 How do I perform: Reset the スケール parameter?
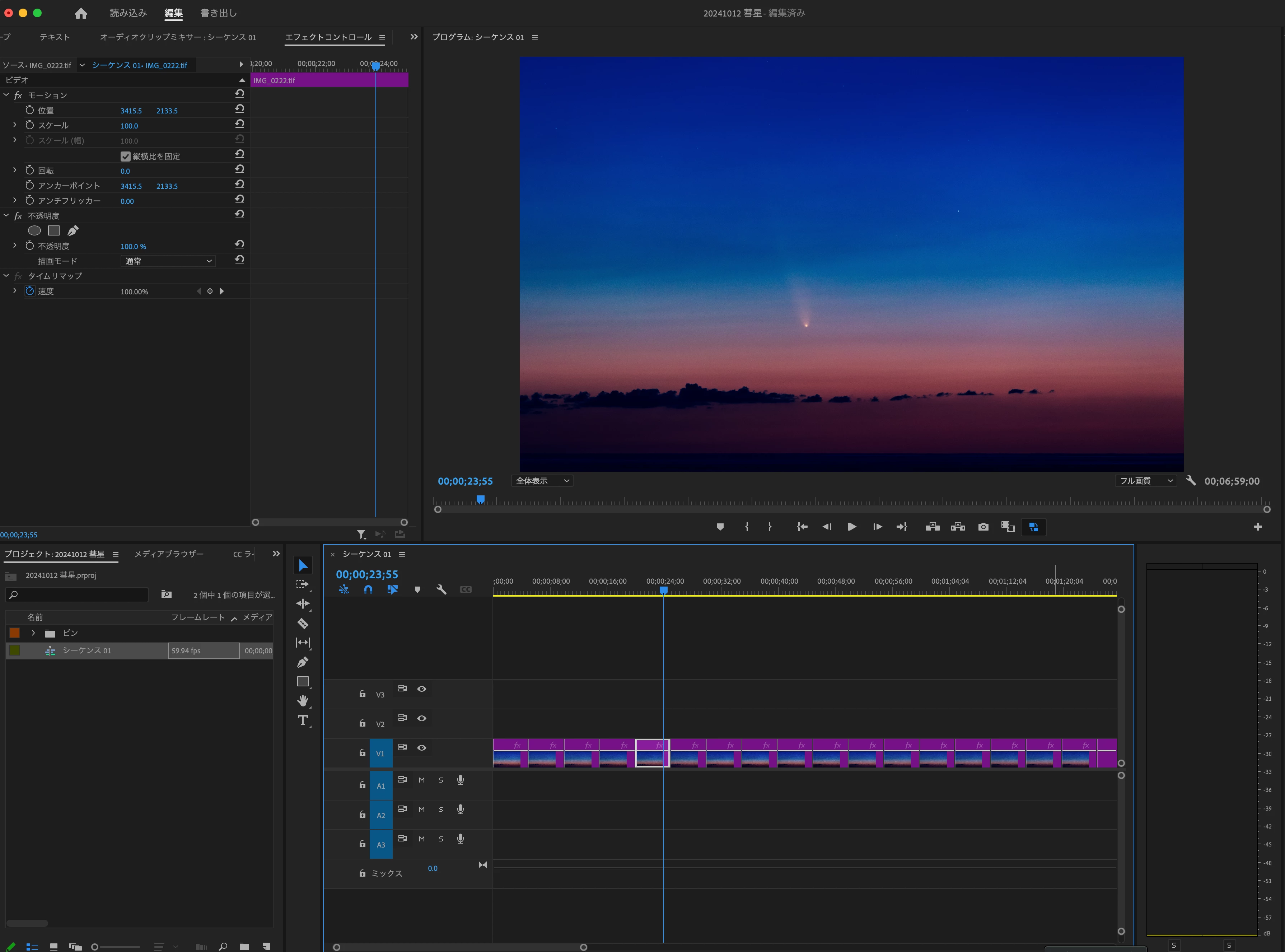click(240, 124)
